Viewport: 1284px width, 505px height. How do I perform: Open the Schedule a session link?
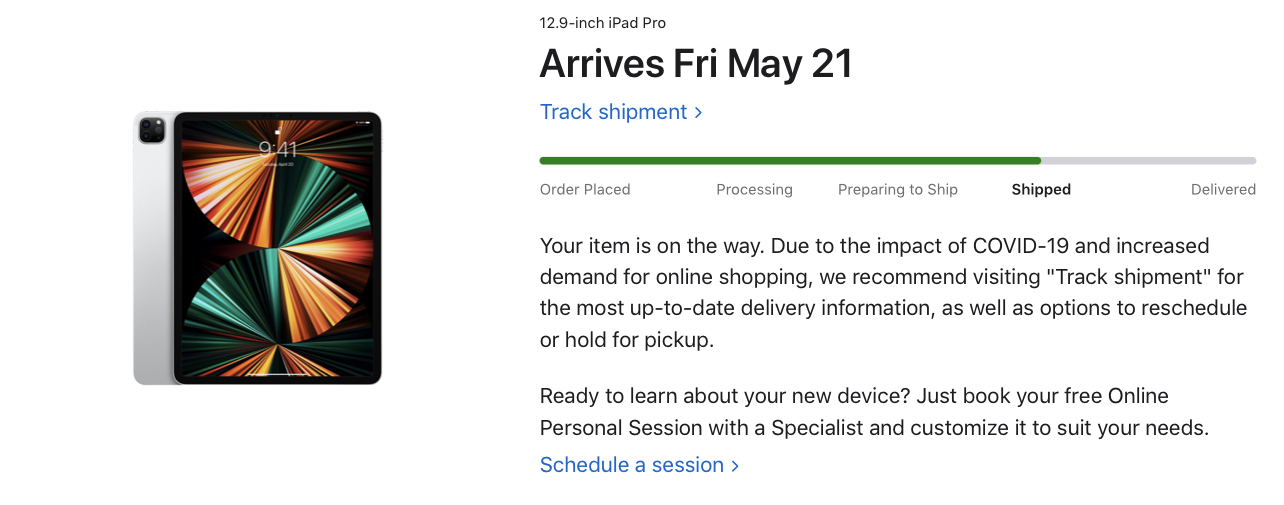[x=631, y=465]
